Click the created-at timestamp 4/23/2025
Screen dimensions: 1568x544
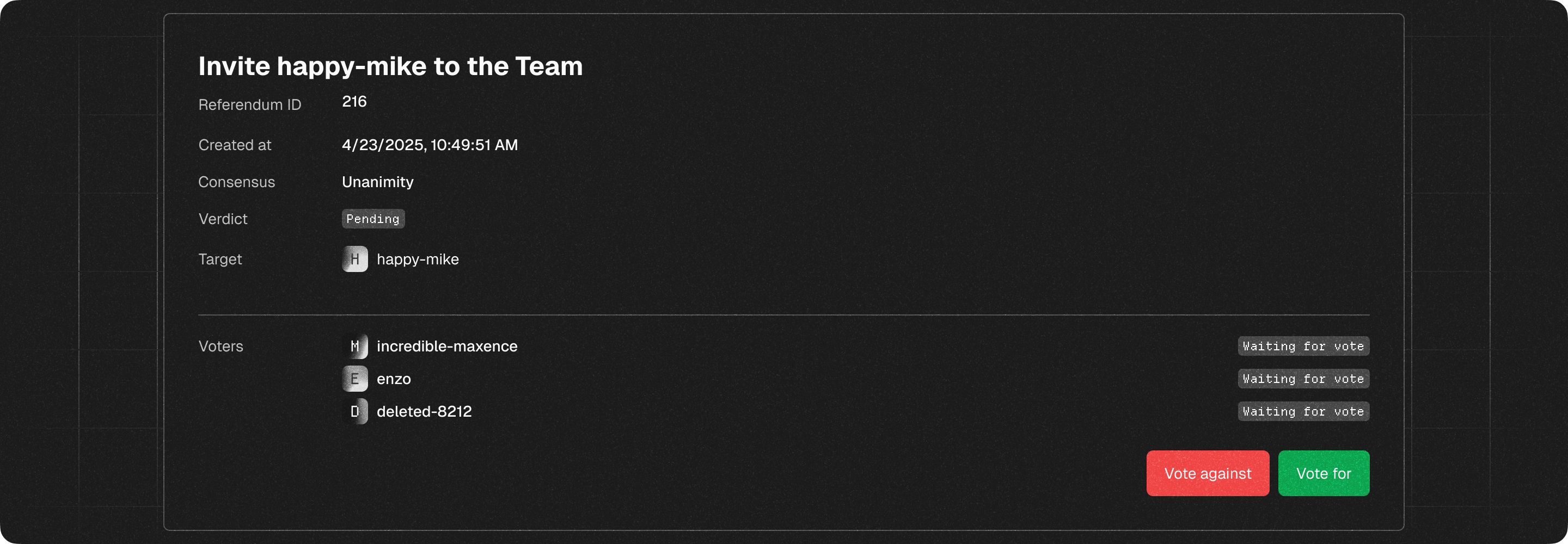[430, 145]
